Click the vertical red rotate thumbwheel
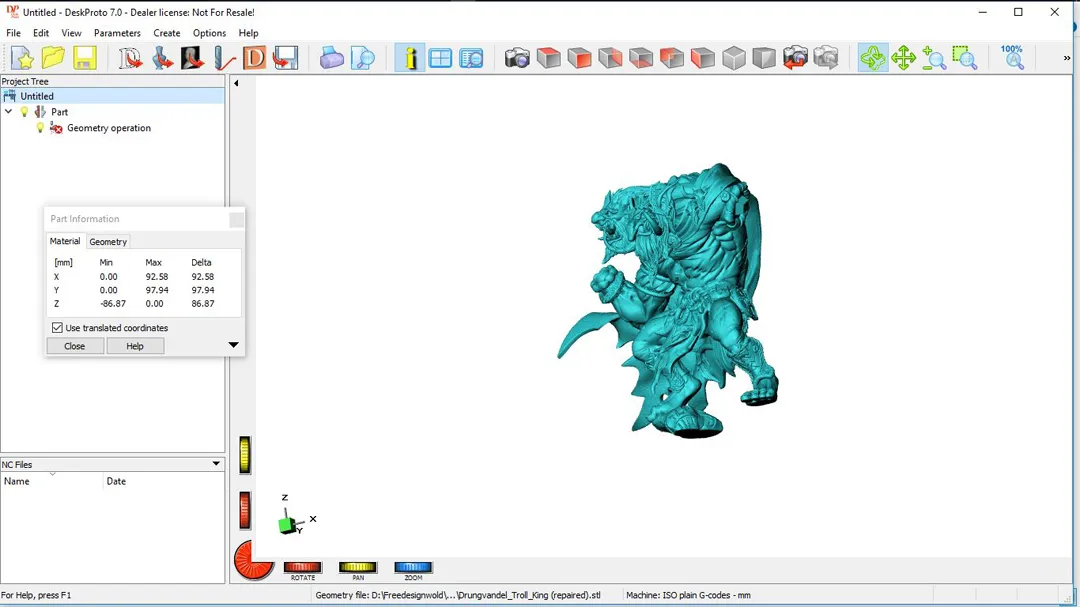Viewport: 1080px width, 607px height. click(x=245, y=511)
